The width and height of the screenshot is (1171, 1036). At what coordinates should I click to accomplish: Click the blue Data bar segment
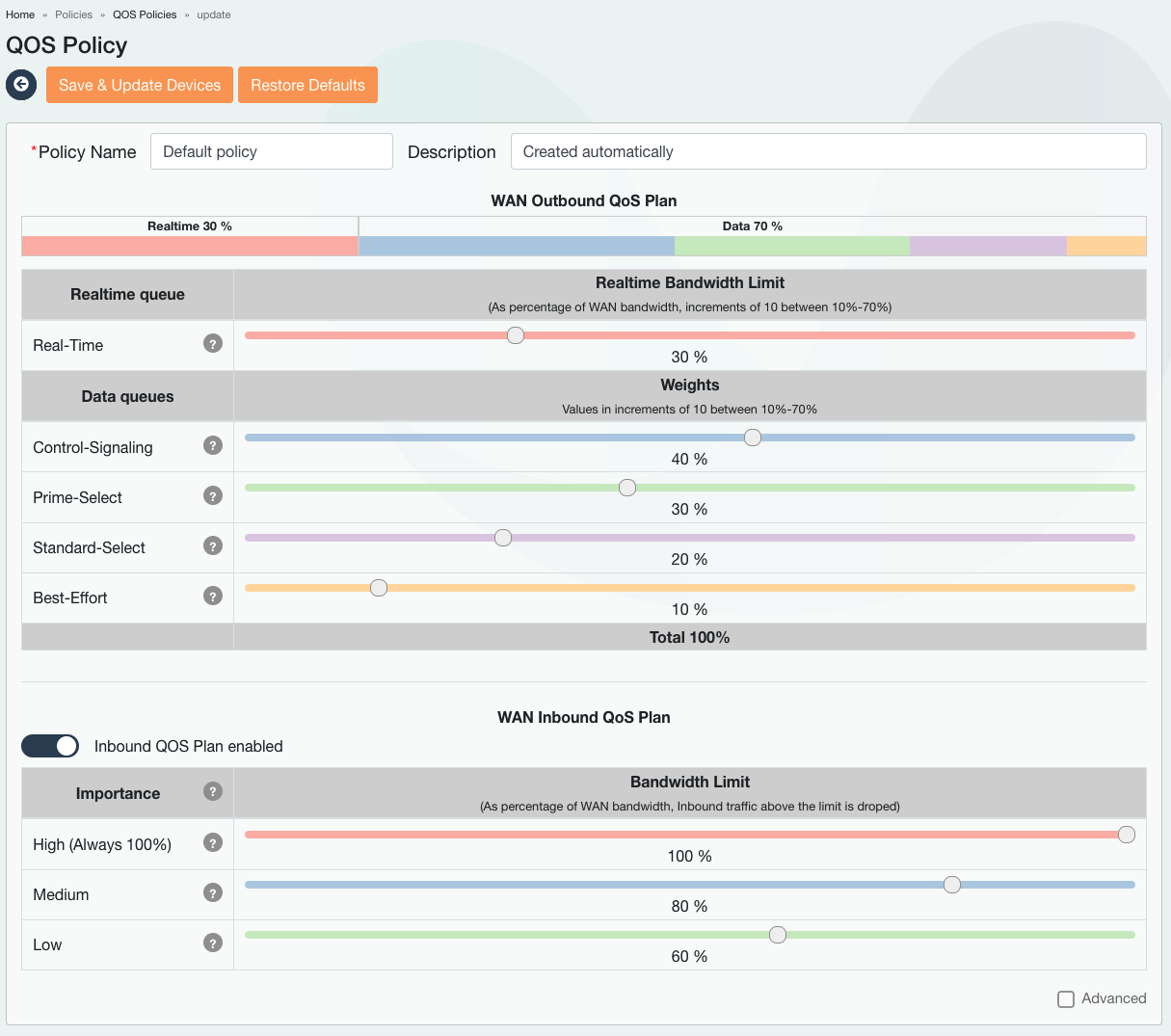517,246
